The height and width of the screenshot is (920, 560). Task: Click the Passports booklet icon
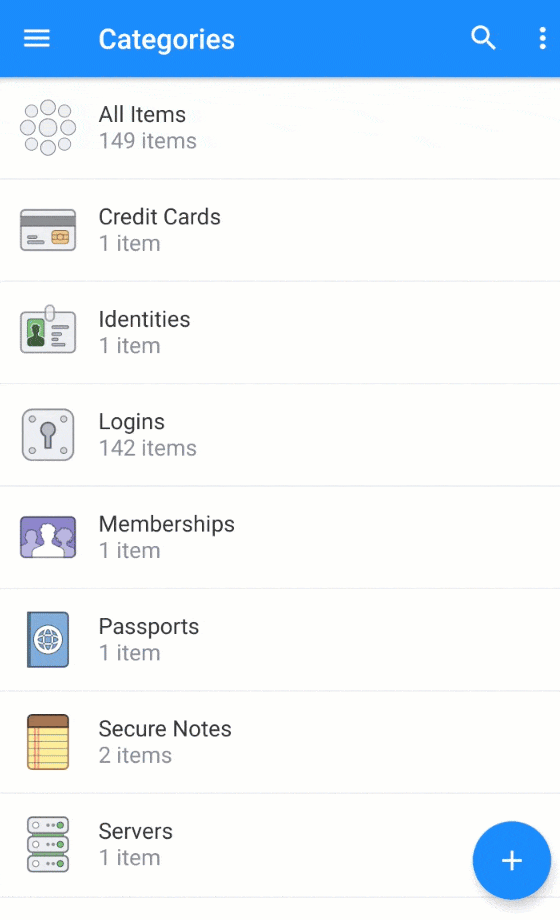coord(48,640)
